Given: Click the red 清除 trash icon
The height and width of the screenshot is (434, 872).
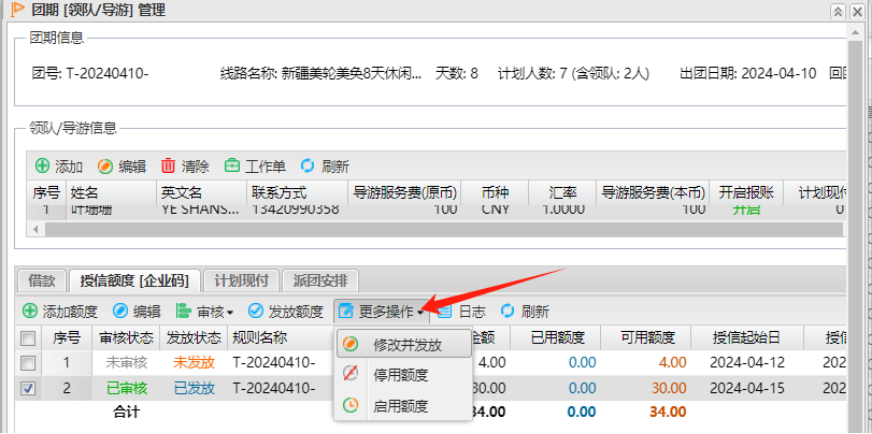Looking at the screenshot, I should point(169,166).
